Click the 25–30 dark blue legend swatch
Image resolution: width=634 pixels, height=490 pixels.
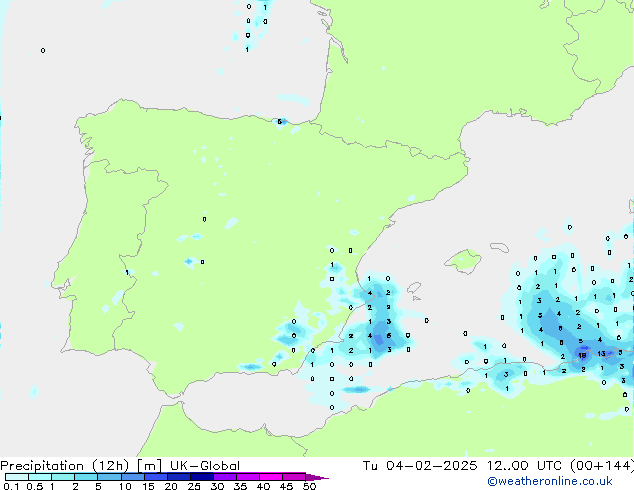(202, 477)
